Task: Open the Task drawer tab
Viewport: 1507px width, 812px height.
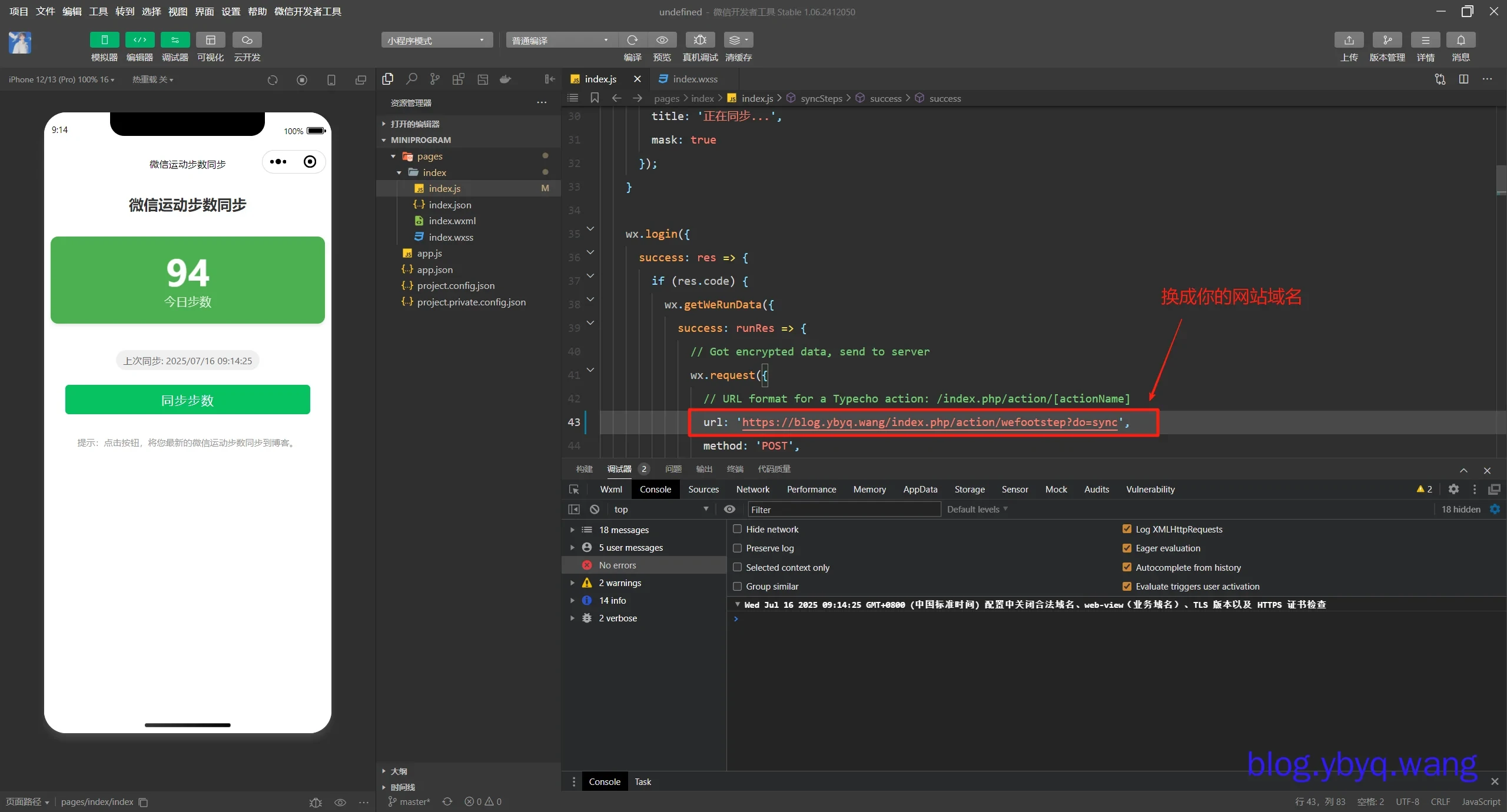Action: tap(642, 781)
